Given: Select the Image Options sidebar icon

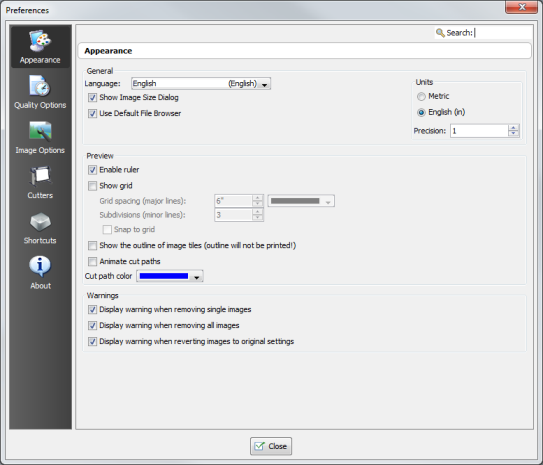Looking at the screenshot, I should click(x=40, y=131).
